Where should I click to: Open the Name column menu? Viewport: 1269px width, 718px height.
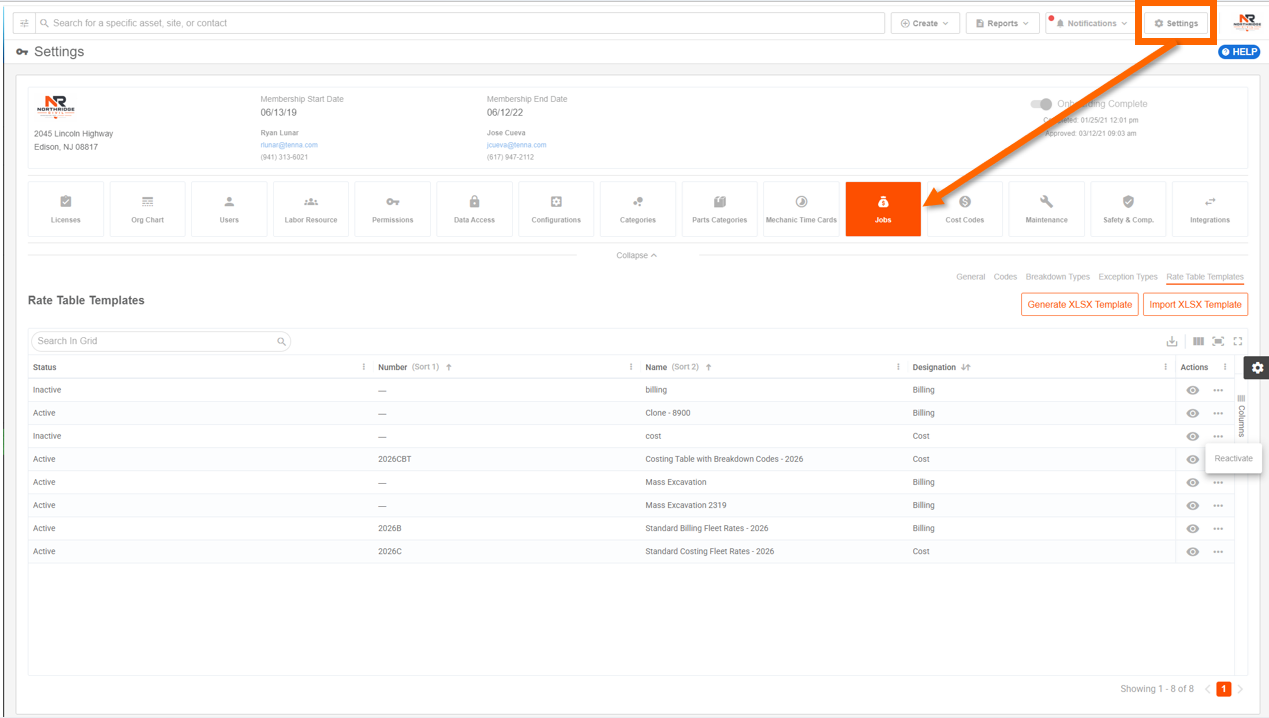tap(898, 367)
